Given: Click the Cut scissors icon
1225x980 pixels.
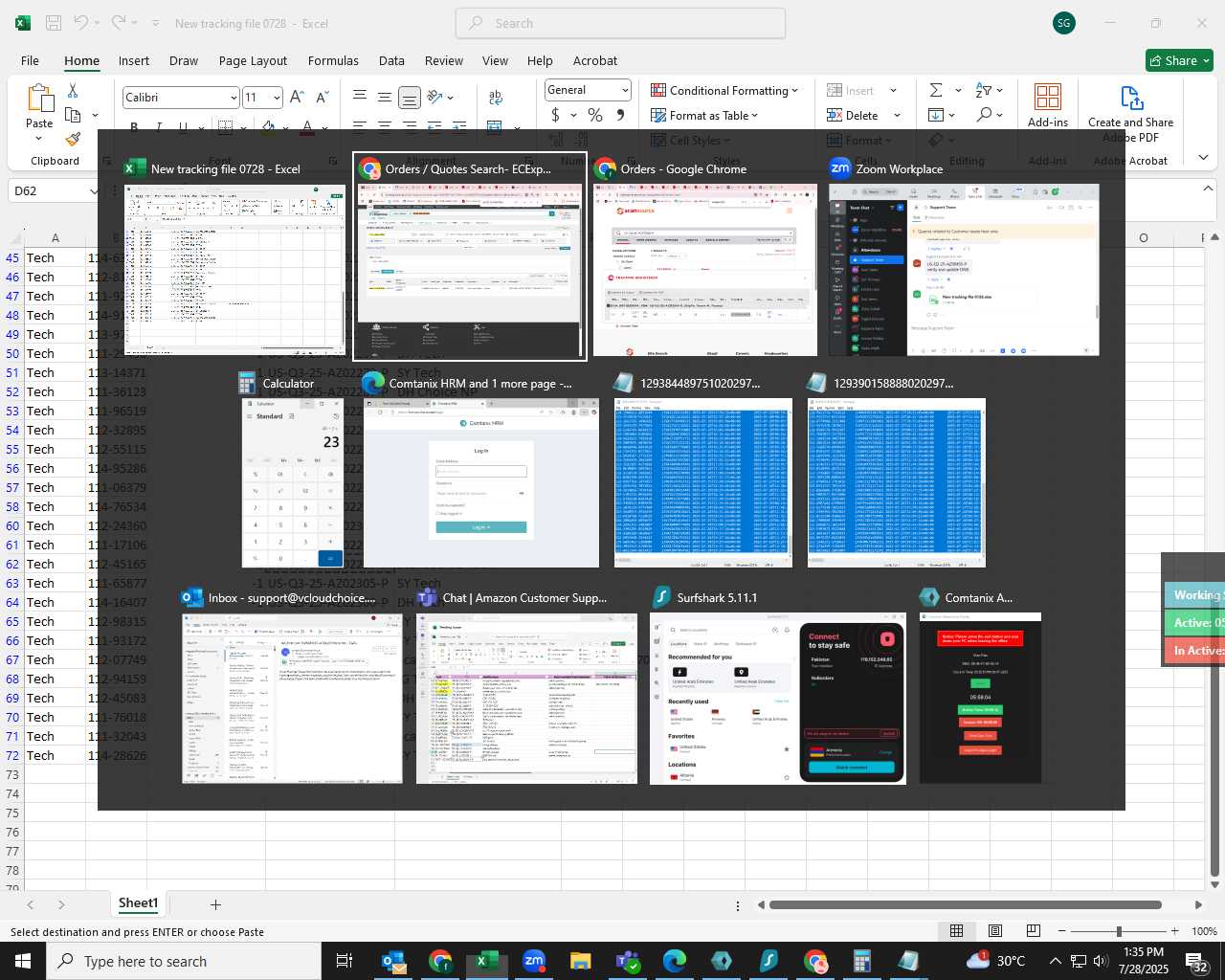Looking at the screenshot, I should pyautogui.click(x=73, y=90).
